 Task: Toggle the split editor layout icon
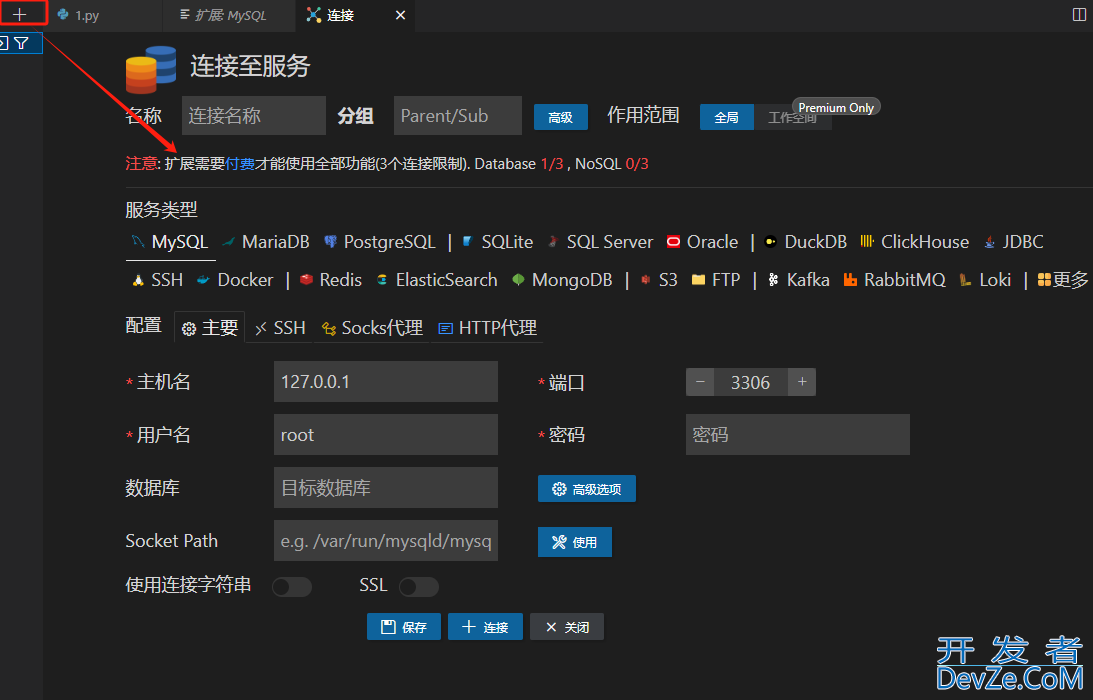coord(1078,15)
